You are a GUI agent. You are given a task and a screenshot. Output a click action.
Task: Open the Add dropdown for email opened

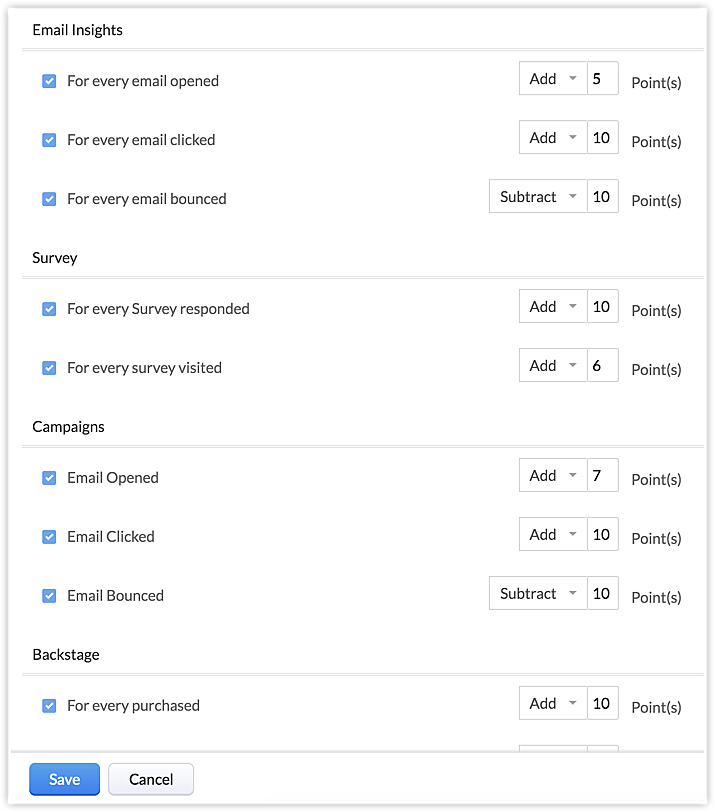552,79
